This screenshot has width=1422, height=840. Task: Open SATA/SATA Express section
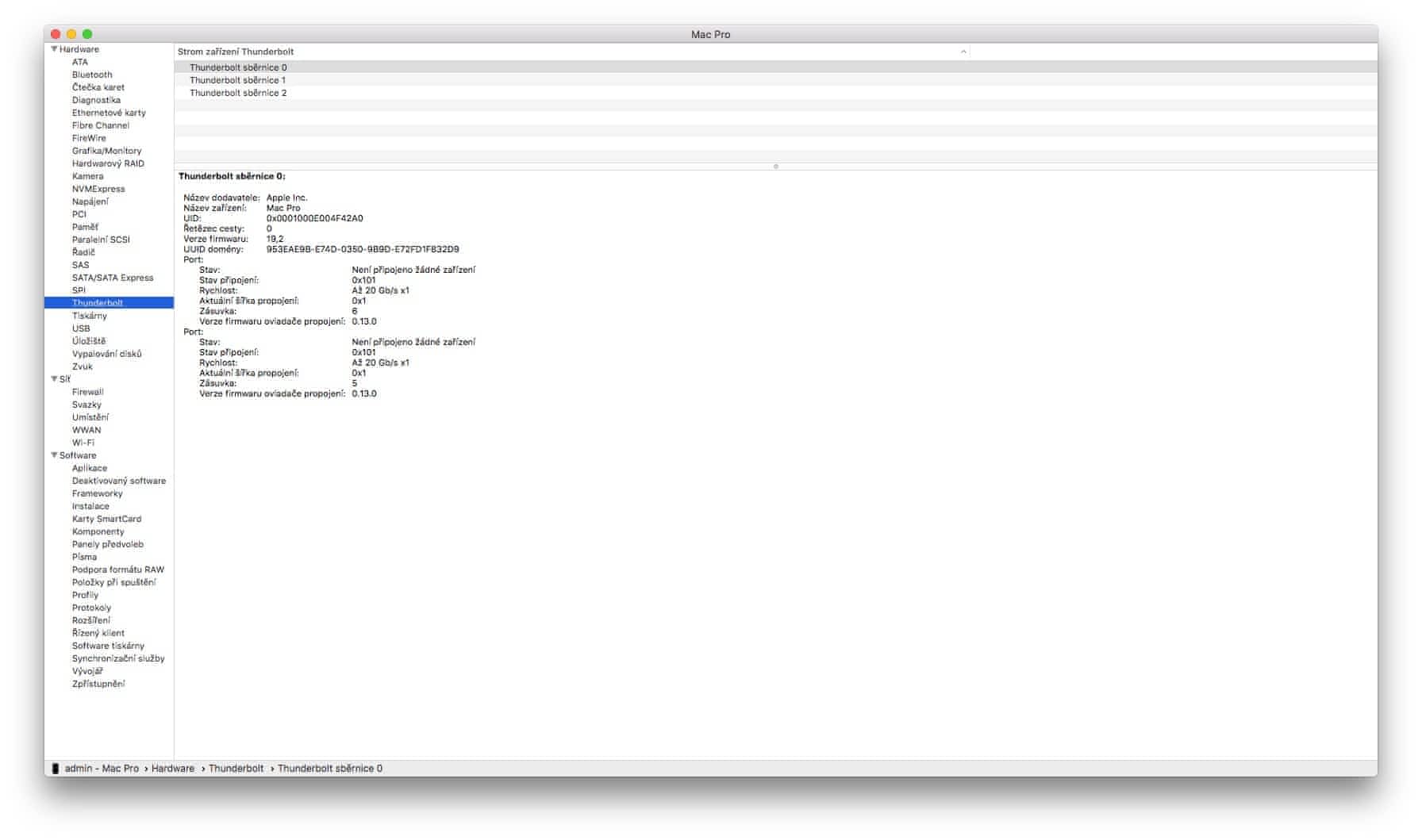coord(113,278)
